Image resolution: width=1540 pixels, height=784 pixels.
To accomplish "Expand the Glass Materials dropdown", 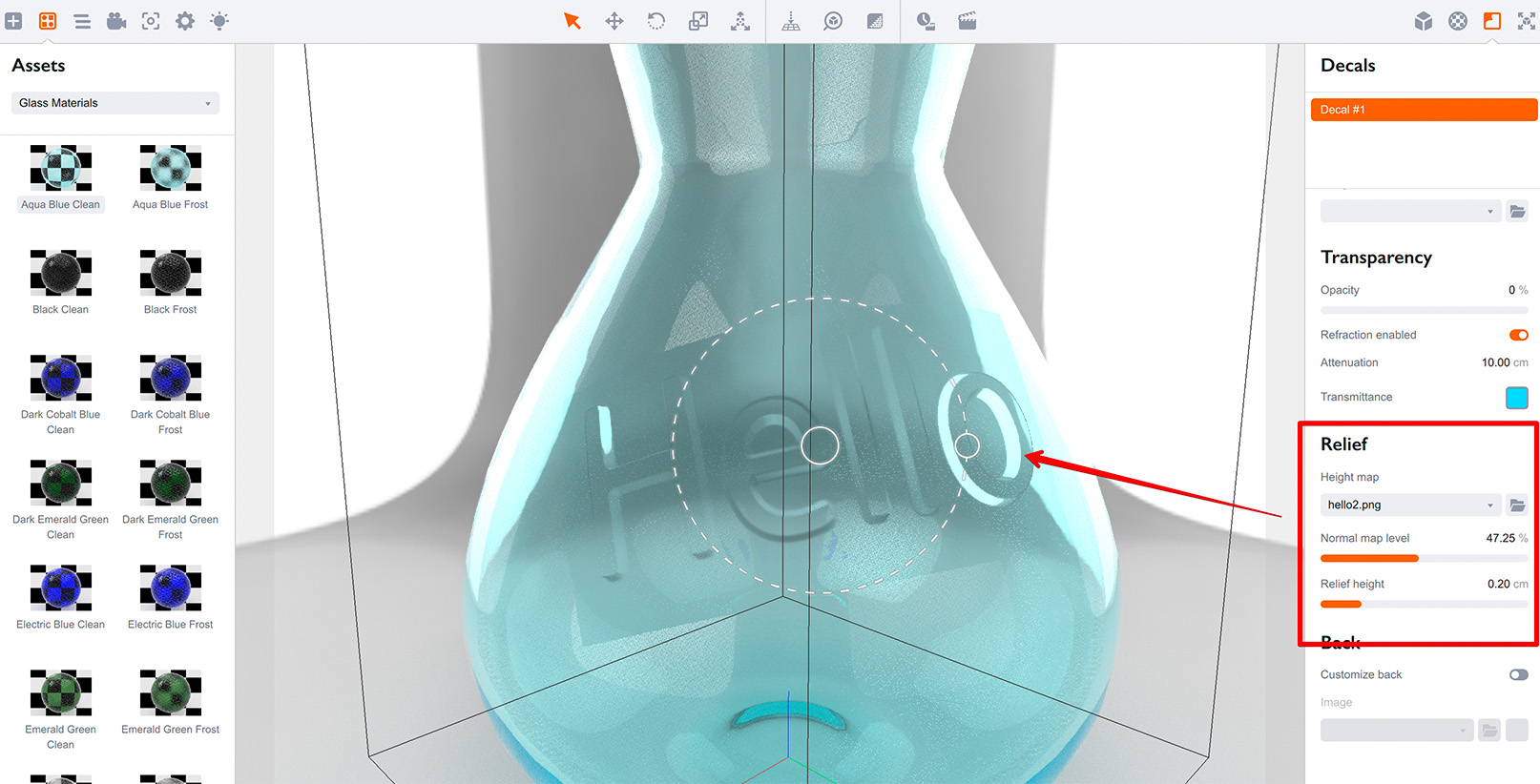I will (115, 103).
